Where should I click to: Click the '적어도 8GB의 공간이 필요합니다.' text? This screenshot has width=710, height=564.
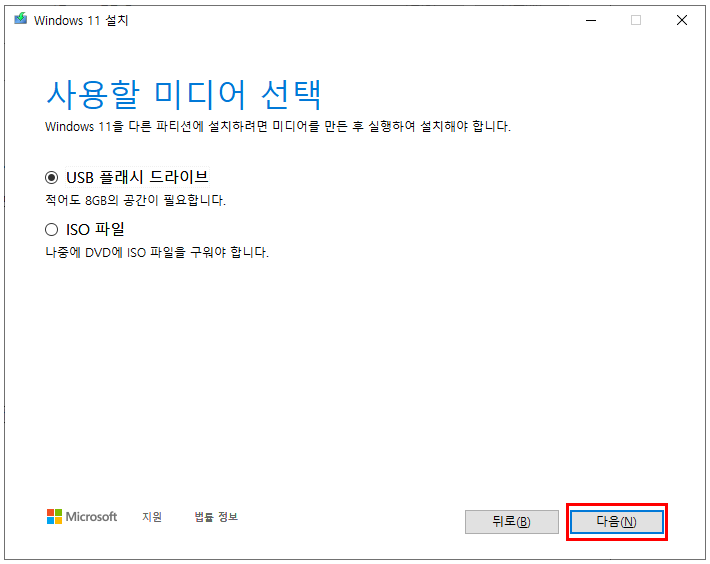[x=135, y=200]
